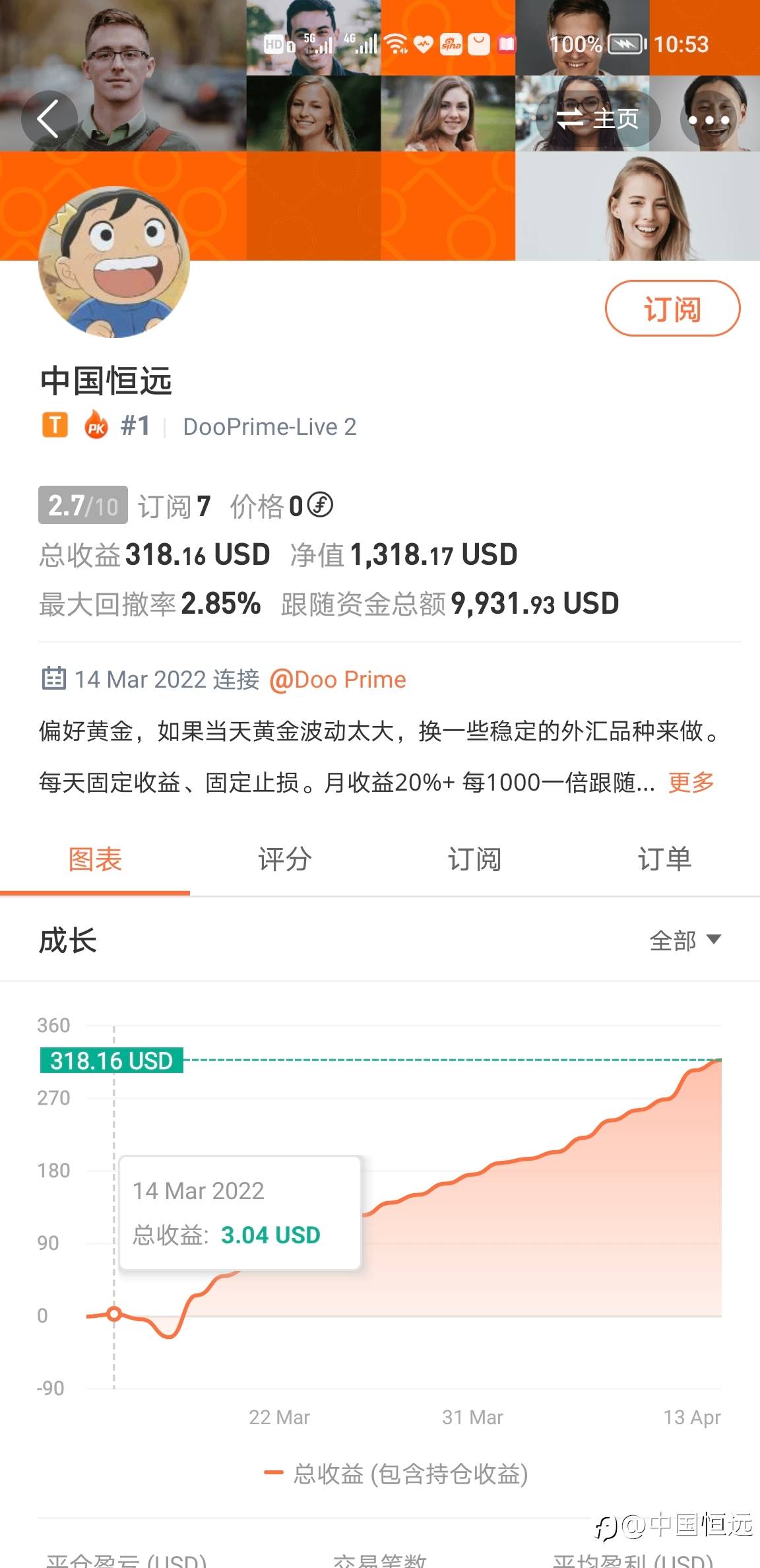
Task: Tap the calendar icon by connection date
Action: tap(53, 678)
